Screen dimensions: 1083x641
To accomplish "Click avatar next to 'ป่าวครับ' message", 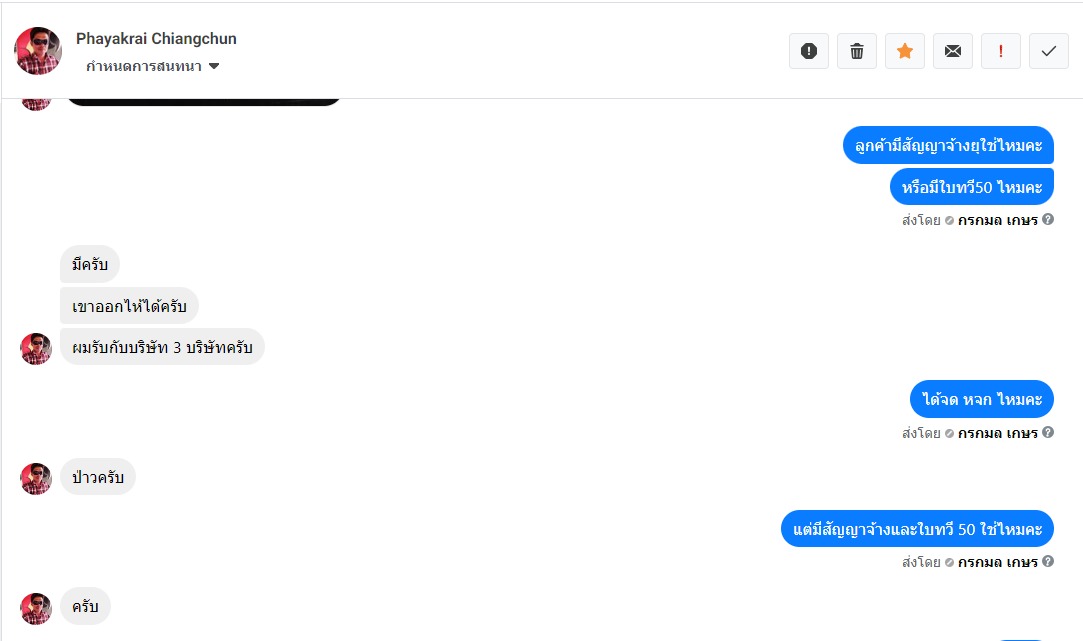I will pyautogui.click(x=36, y=478).
